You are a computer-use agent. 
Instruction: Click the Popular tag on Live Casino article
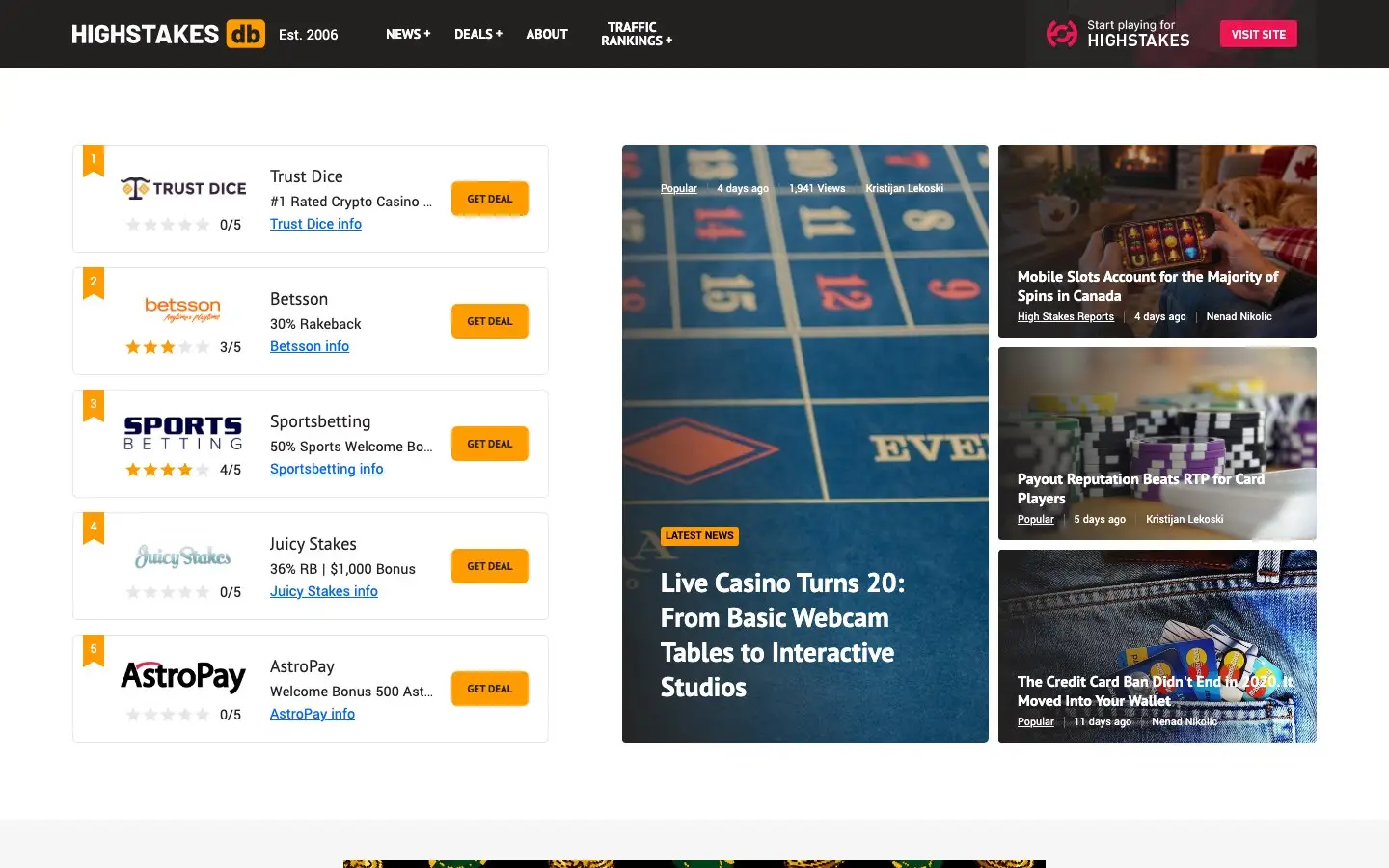[679, 188]
